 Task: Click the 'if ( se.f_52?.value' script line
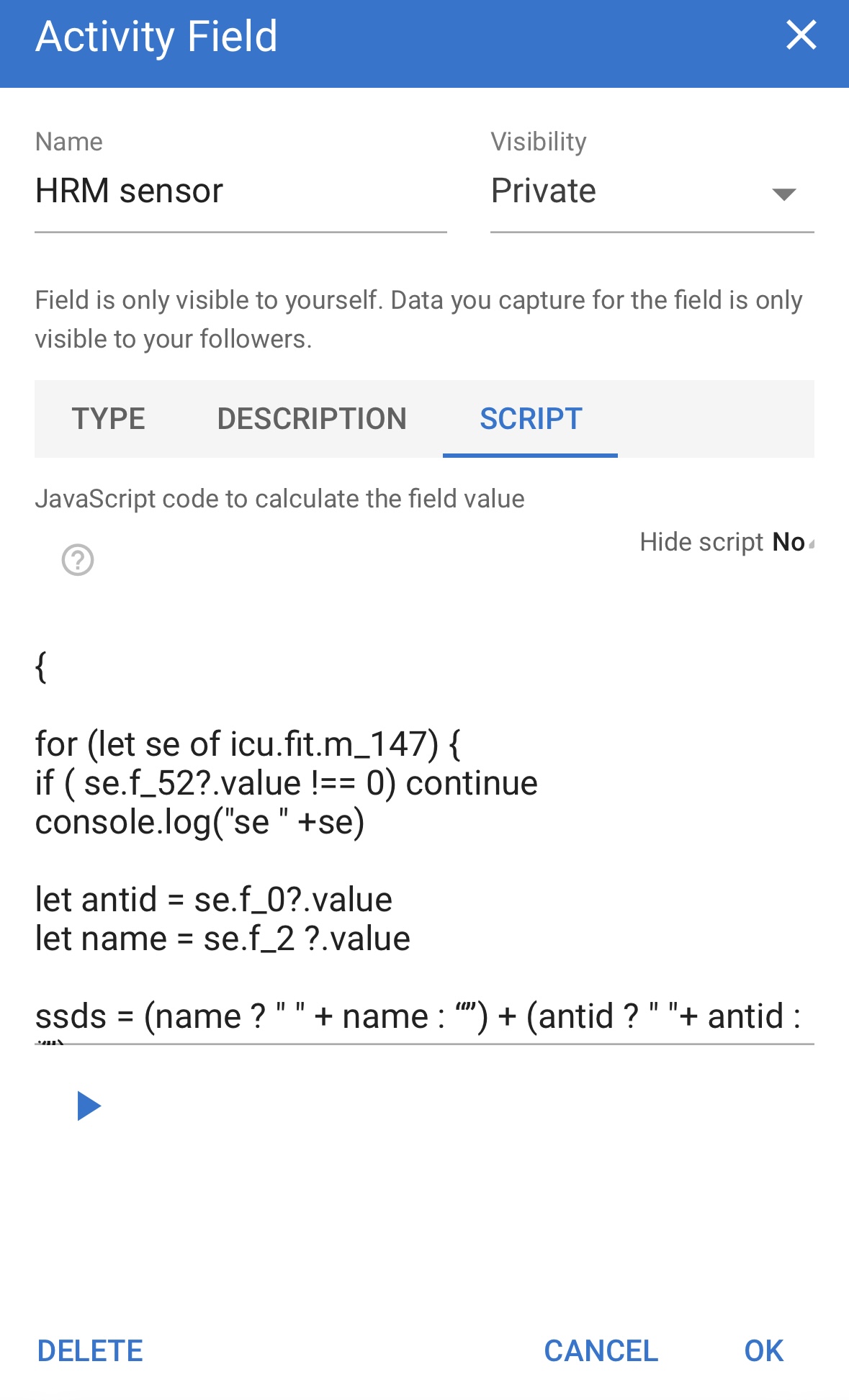(x=286, y=783)
